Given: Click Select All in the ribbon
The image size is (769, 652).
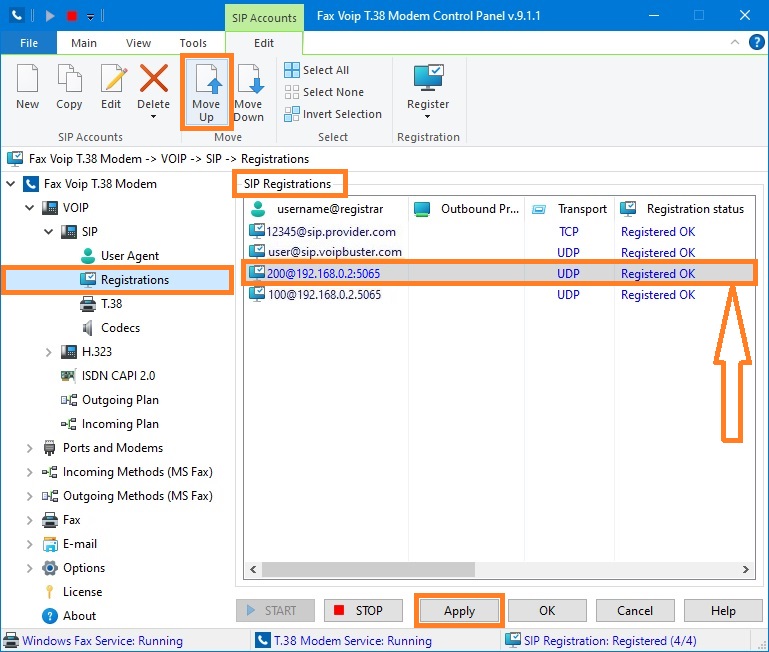Looking at the screenshot, I should (x=317, y=70).
